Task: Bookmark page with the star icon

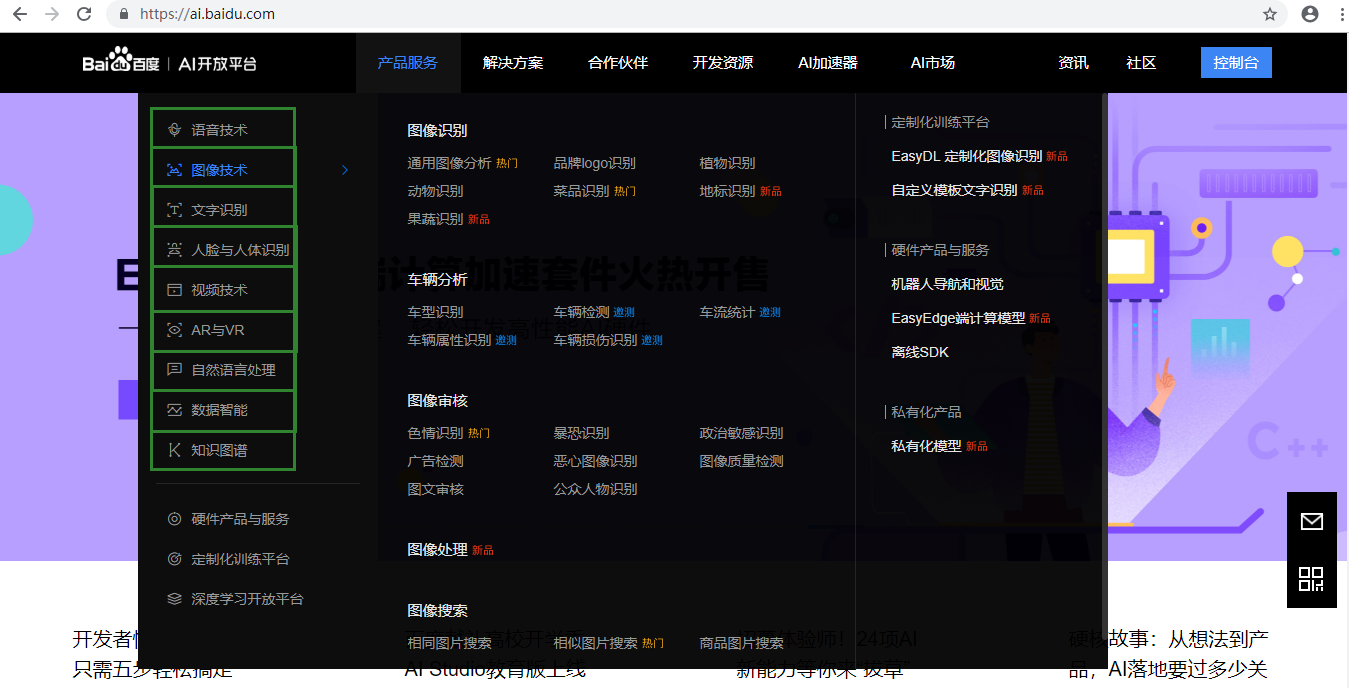Action: point(1270,14)
